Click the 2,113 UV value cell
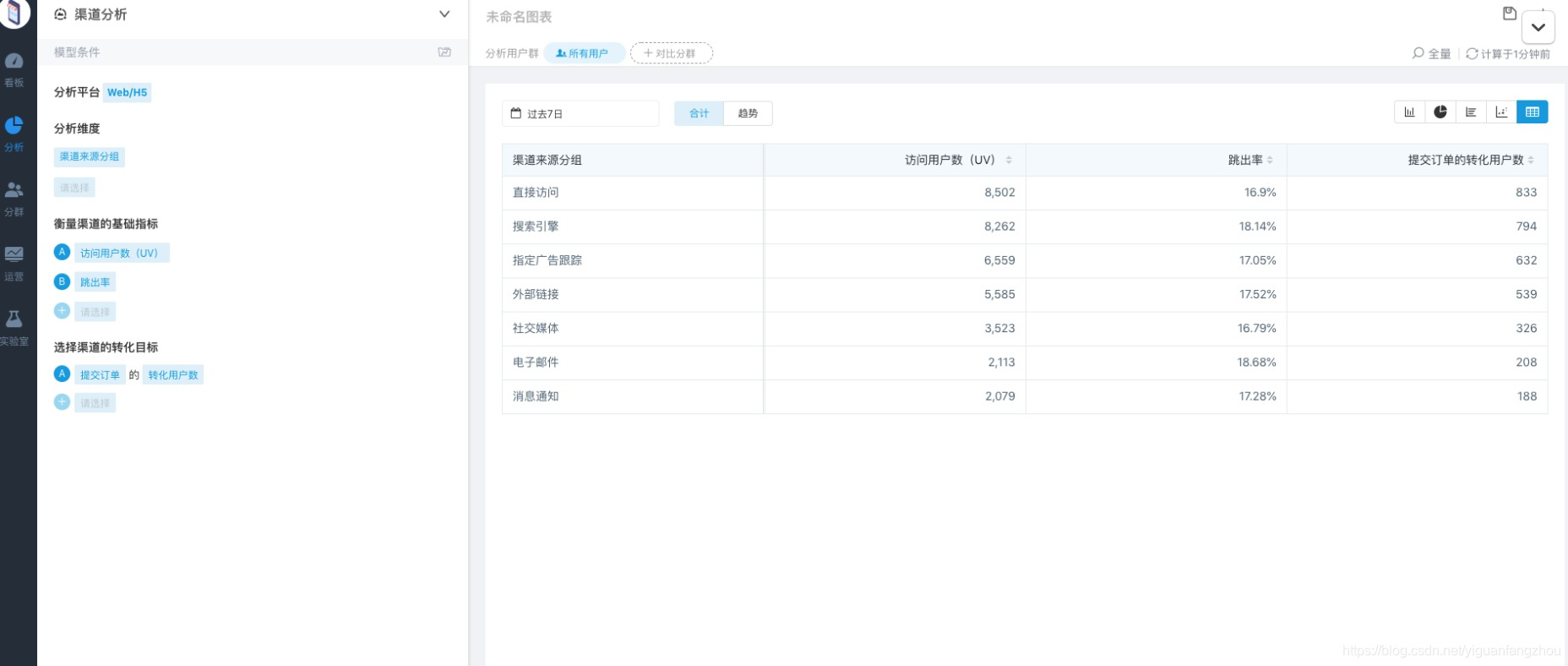This screenshot has width=1568, height=666. pyautogui.click(x=895, y=362)
